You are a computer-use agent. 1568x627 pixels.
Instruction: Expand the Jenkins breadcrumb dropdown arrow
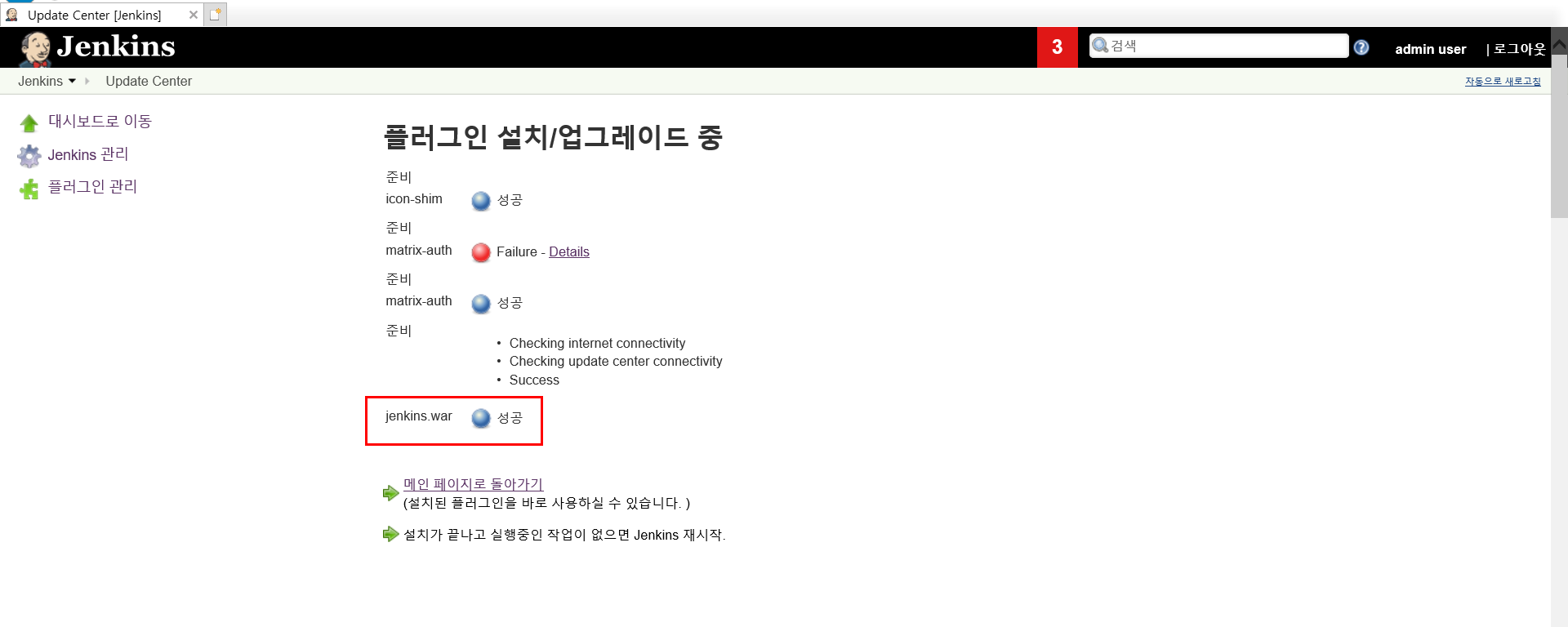click(x=73, y=81)
